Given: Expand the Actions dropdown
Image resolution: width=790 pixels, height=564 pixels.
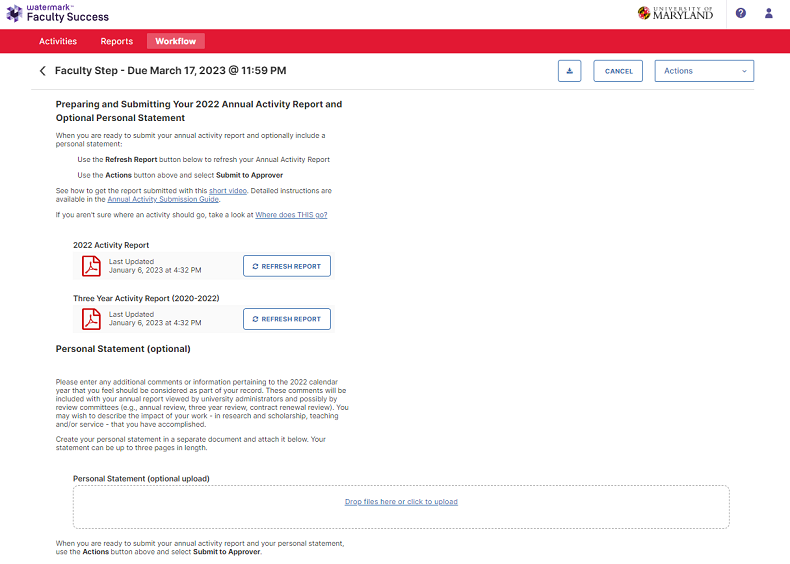Looking at the screenshot, I should tap(704, 71).
